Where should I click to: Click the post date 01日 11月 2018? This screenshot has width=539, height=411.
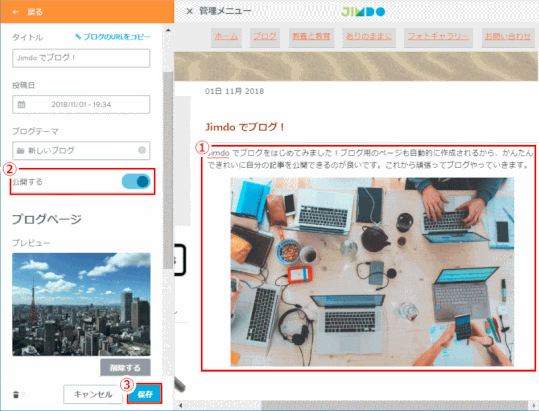tap(234, 91)
